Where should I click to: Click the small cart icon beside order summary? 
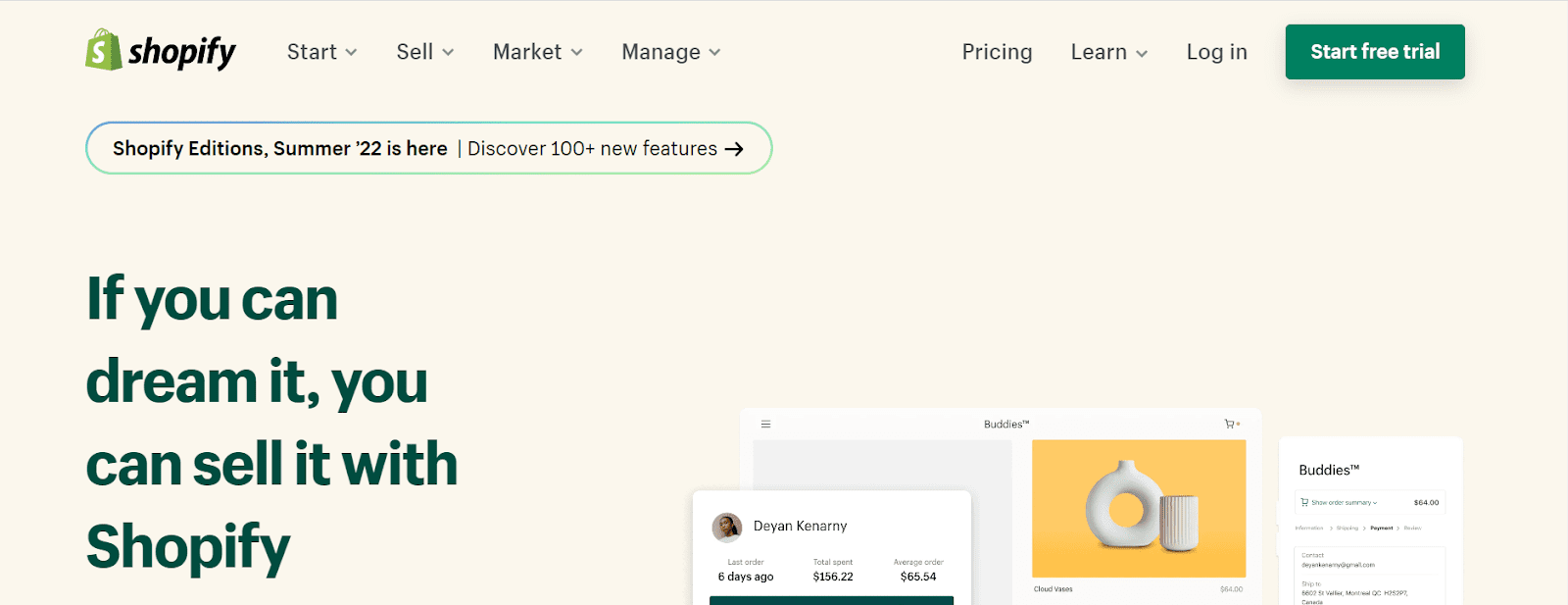click(1304, 502)
